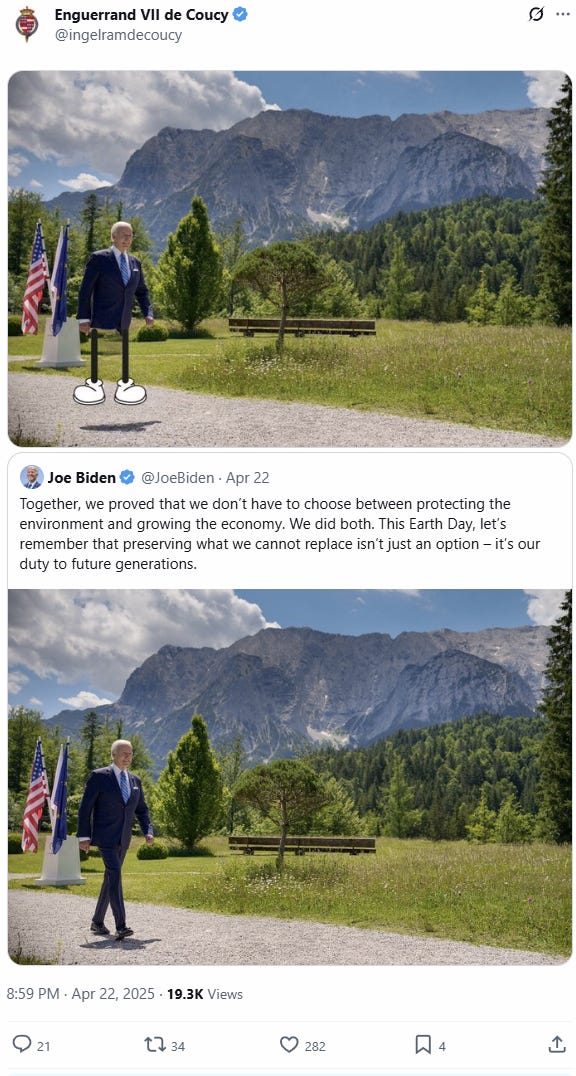Click the quoted Earth Day tweet text

click(x=280, y=534)
